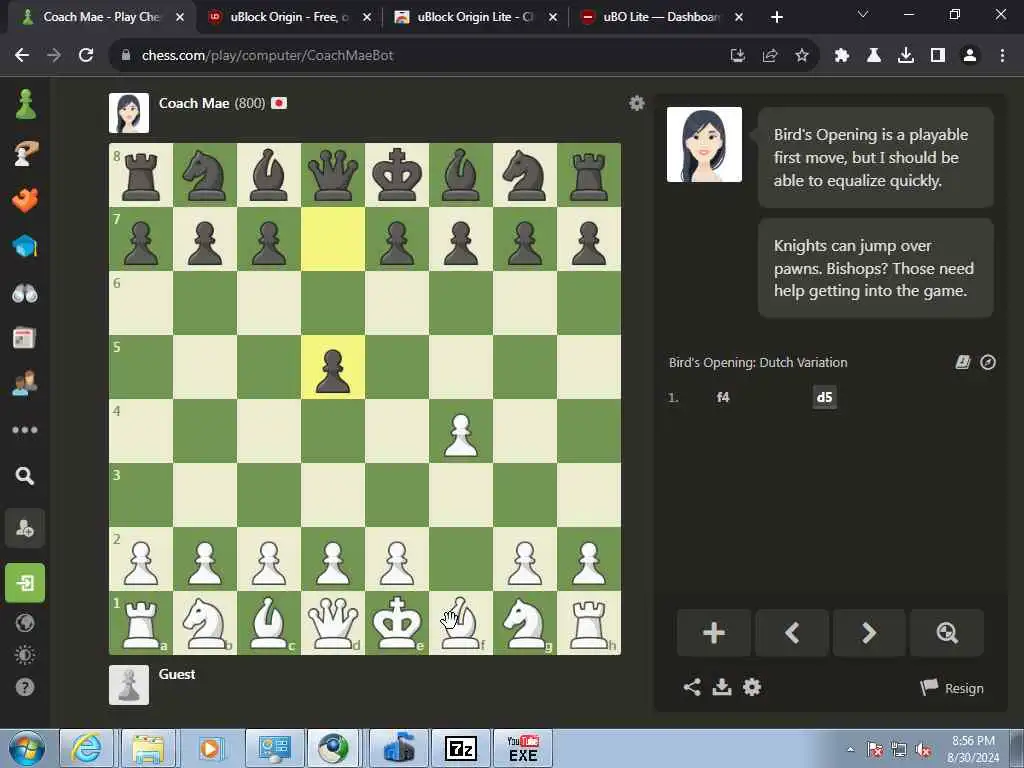The image size is (1024, 768).
Task: Share the game via share icon
Action: click(692, 687)
